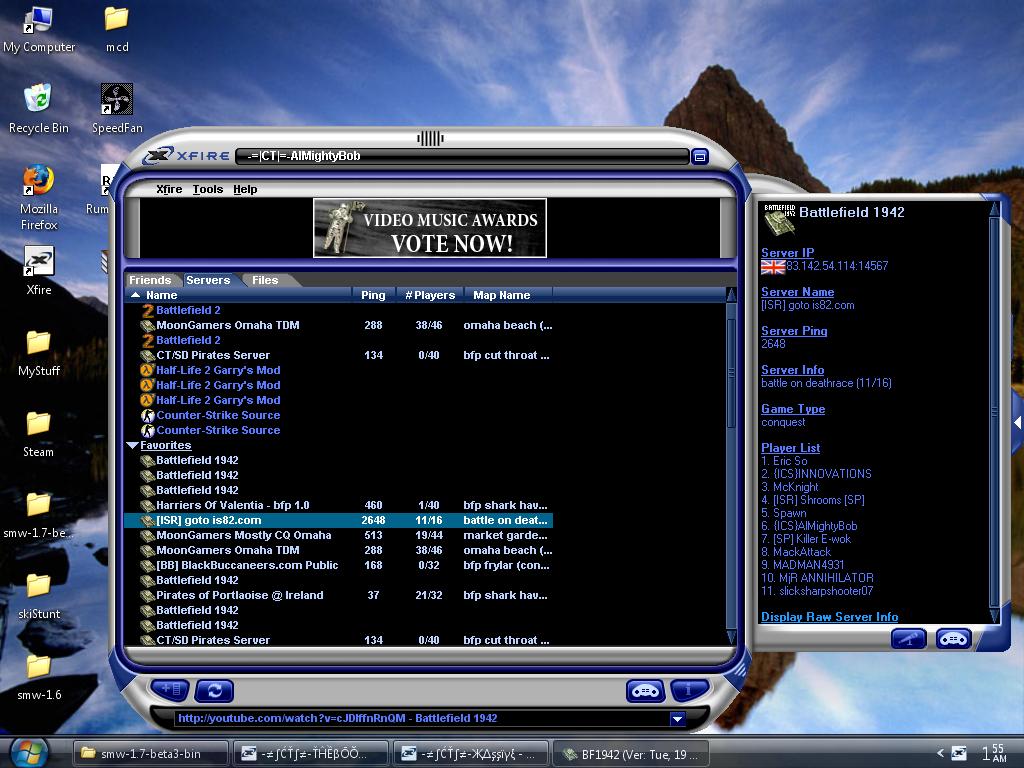Image resolution: width=1024 pixels, height=768 pixels.
Task: Click the gamepad button in the server info panel
Action: (953, 638)
